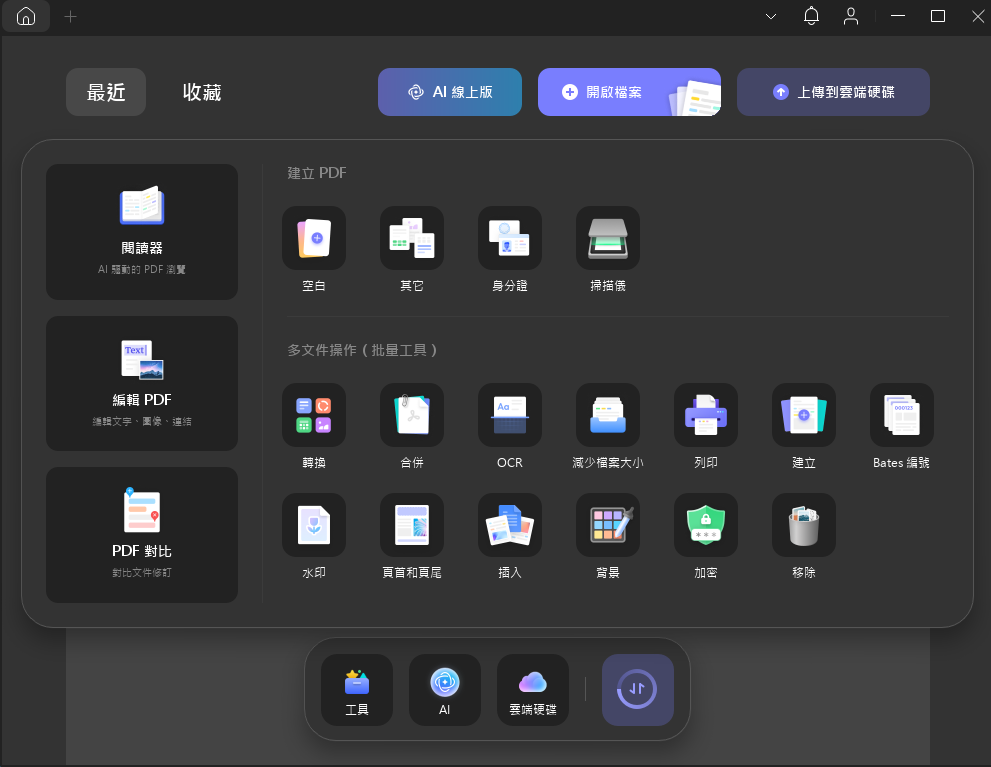This screenshot has width=991, height=767.
Task: Open the 閱讀器 reader card
Action: [x=142, y=232]
